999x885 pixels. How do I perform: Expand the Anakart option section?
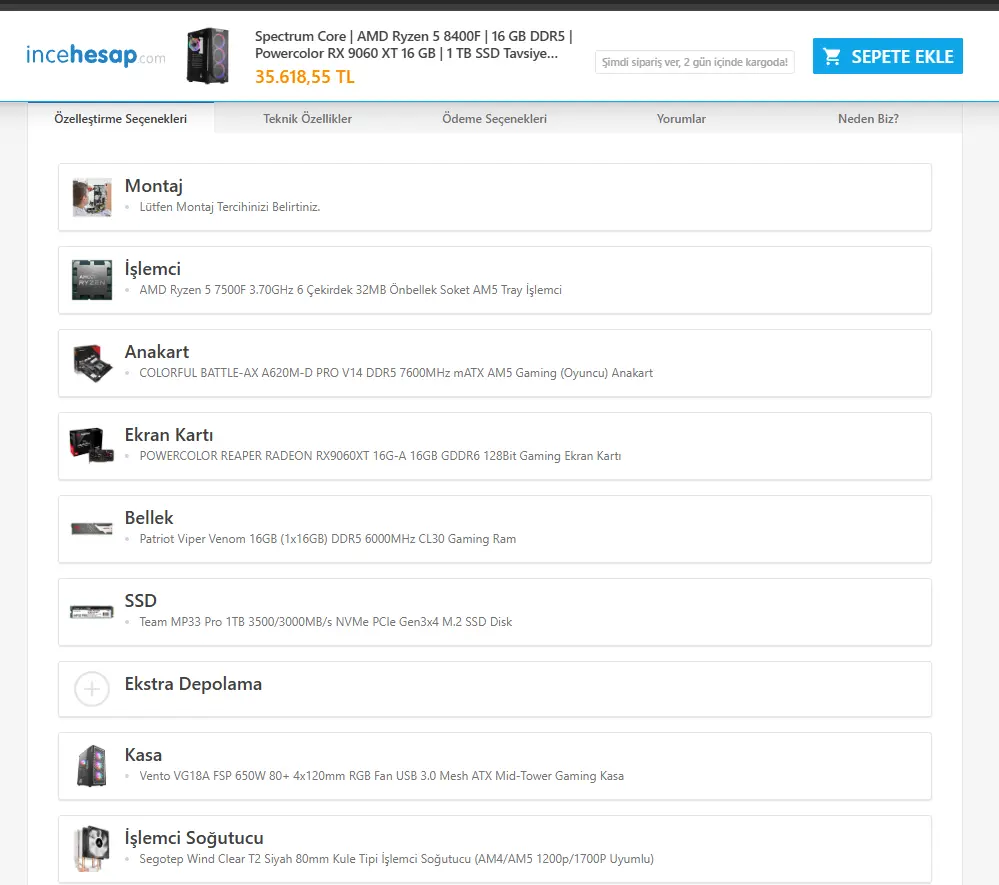[x=494, y=363]
